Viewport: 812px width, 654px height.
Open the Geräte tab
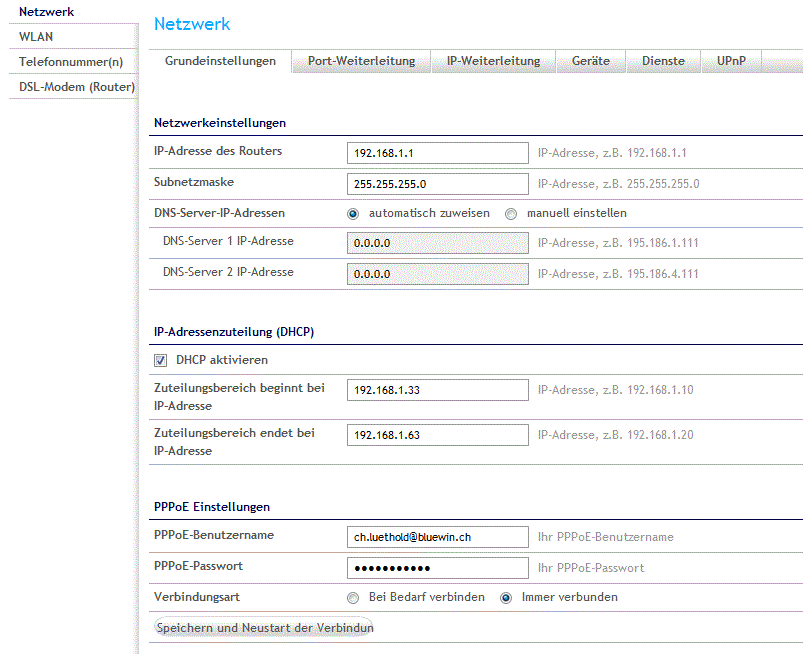[x=591, y=61]
